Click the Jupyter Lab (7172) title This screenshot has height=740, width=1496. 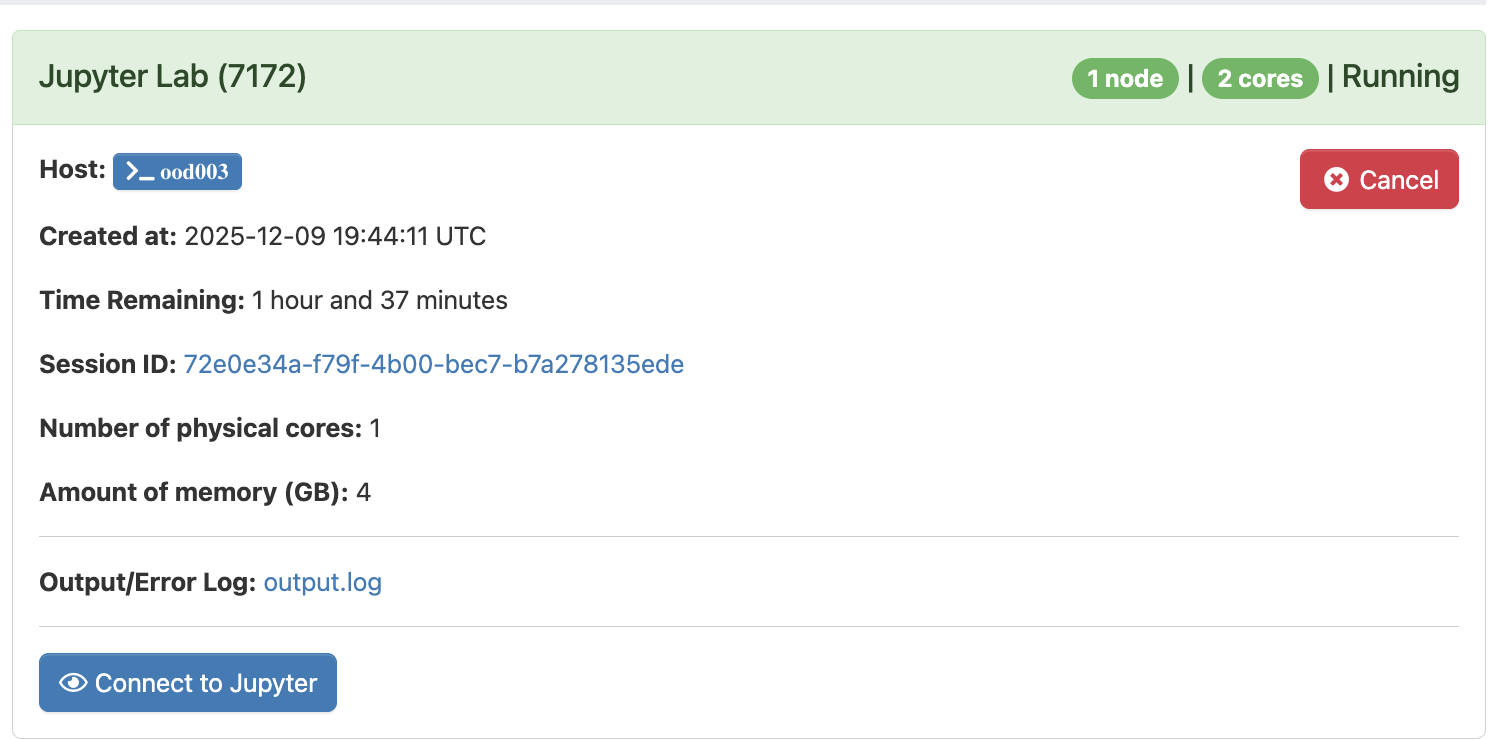point(172,77)
